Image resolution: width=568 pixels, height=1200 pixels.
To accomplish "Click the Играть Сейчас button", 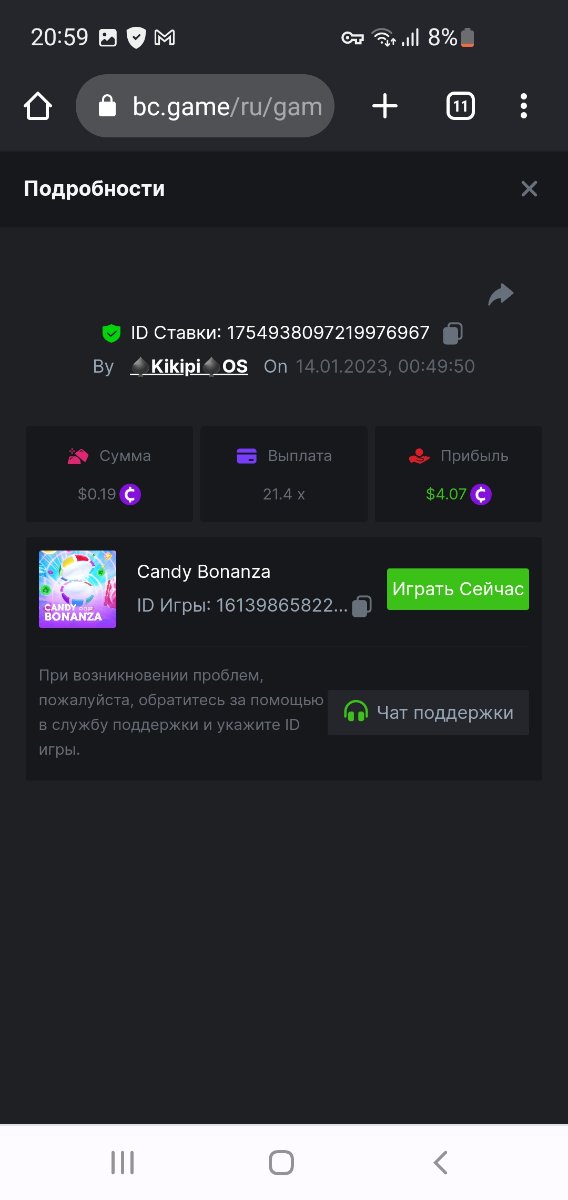I will [458, 589].
